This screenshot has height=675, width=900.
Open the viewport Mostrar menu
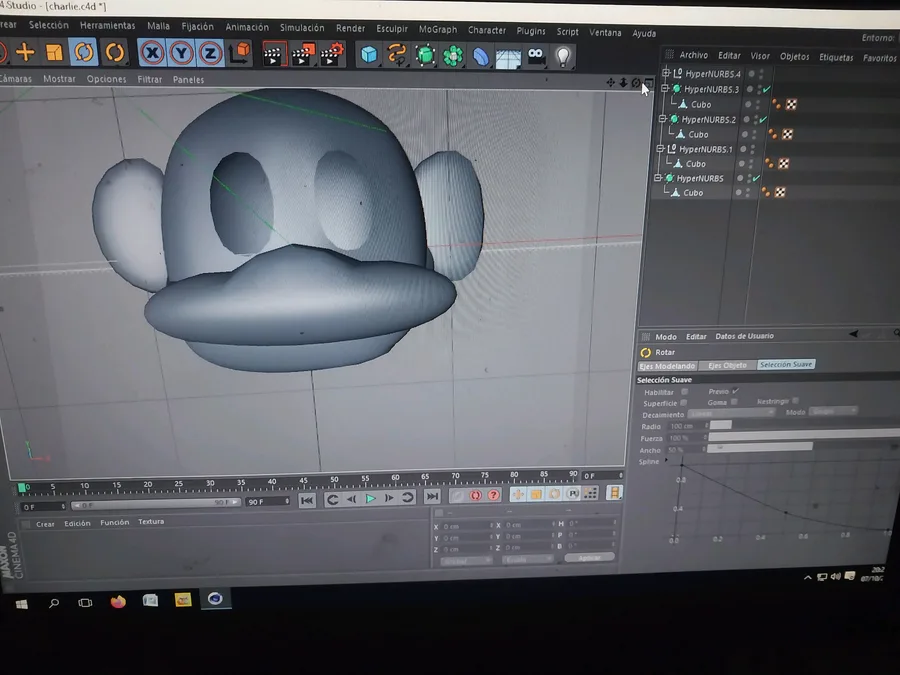[60, 79]
